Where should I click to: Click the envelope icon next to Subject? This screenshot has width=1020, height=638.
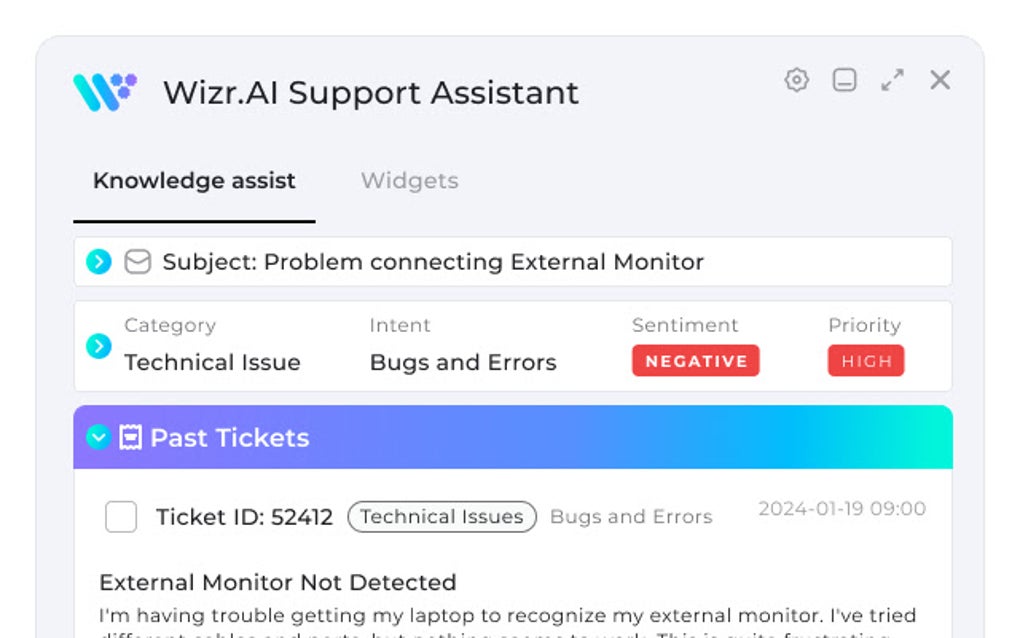coord(136,261)
